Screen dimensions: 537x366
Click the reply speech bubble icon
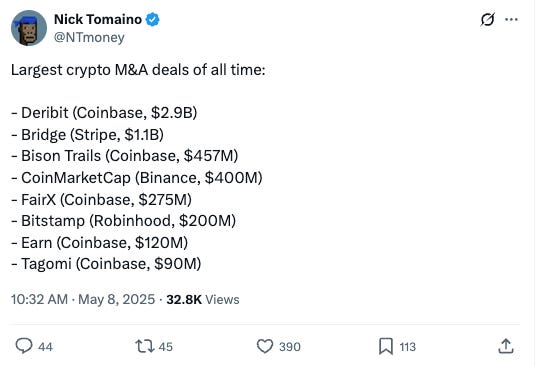24,346
